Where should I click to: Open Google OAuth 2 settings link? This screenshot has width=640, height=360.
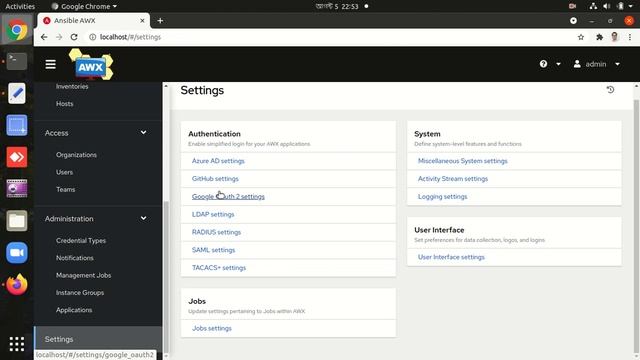pyautogui.click(x=228, y=197)
